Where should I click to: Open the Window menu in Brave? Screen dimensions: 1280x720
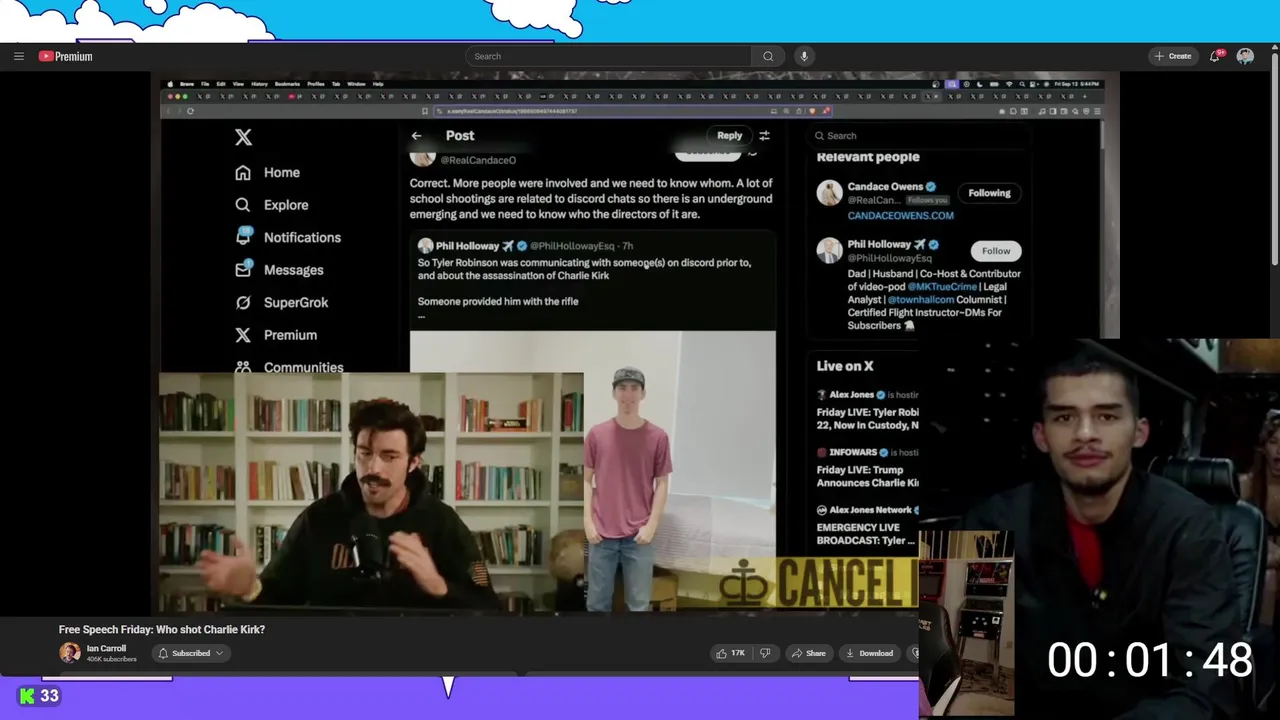click(356, 84)
